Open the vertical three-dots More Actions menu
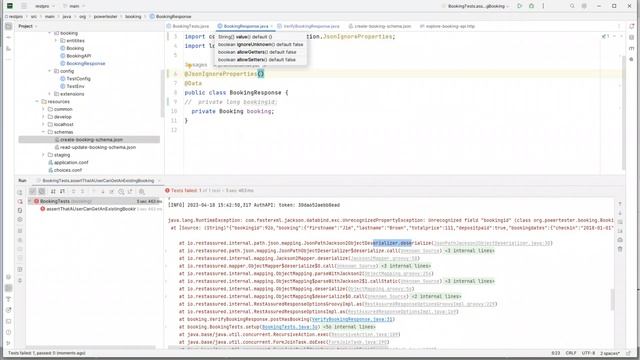 pos(543,6)
